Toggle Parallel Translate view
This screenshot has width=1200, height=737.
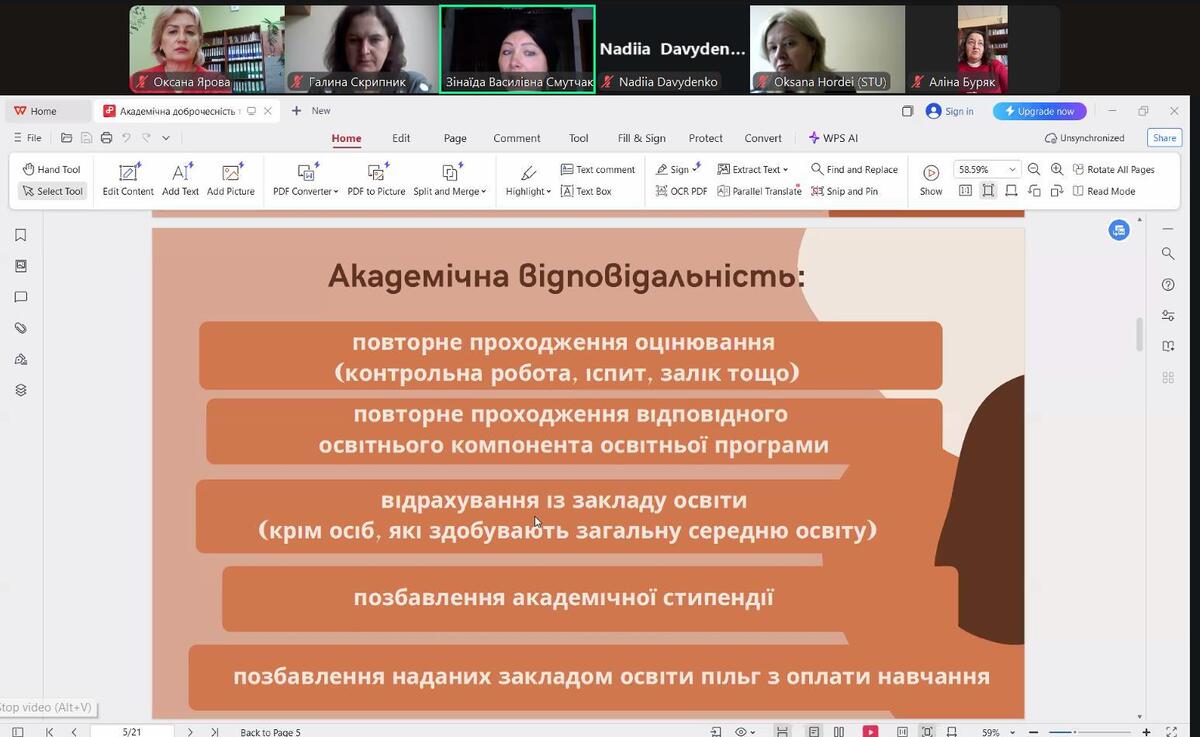click(x=759, y=191)
